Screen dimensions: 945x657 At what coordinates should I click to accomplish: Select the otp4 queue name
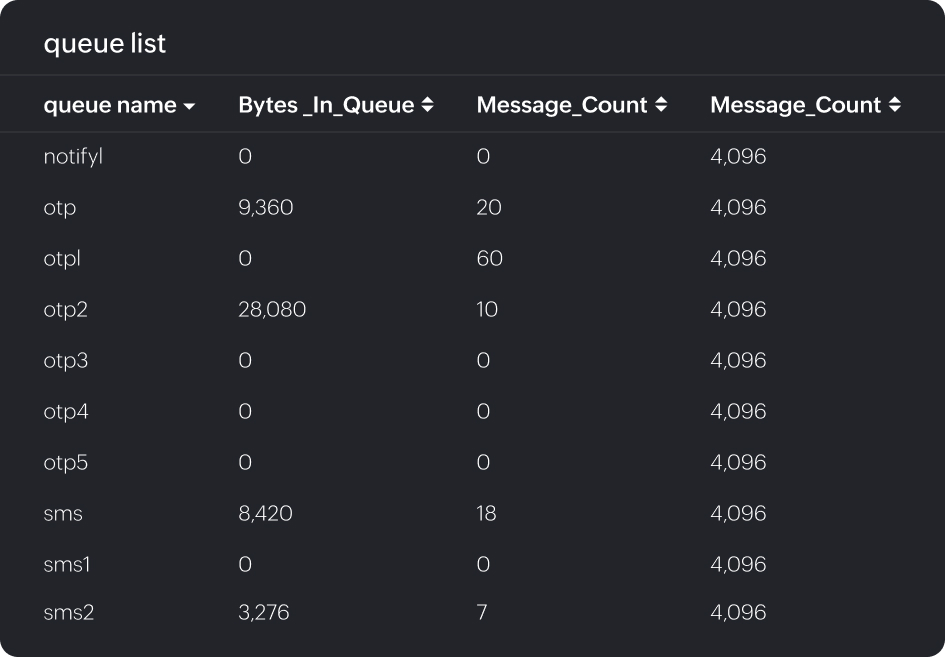tap(66, 412)
